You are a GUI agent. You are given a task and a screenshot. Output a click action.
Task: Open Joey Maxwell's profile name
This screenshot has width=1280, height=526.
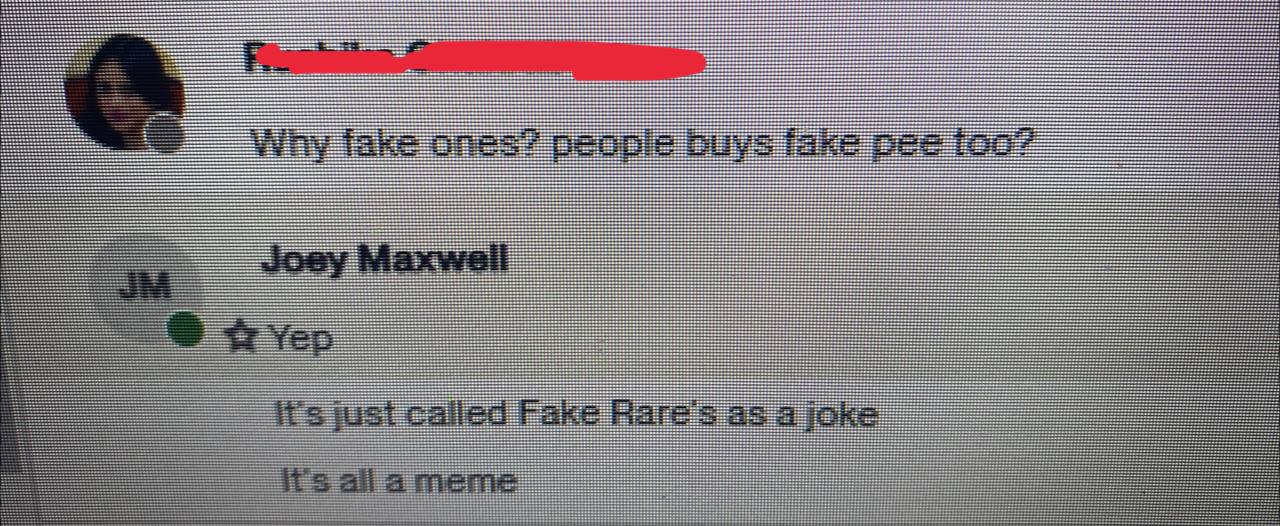point(384,260)
